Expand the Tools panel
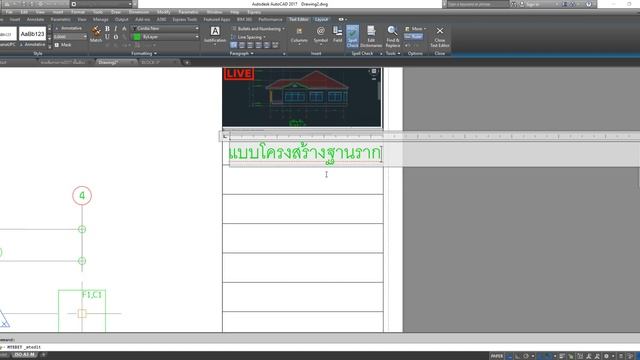The width and height of the screenshot is (640, 360). tap(393, 53)
